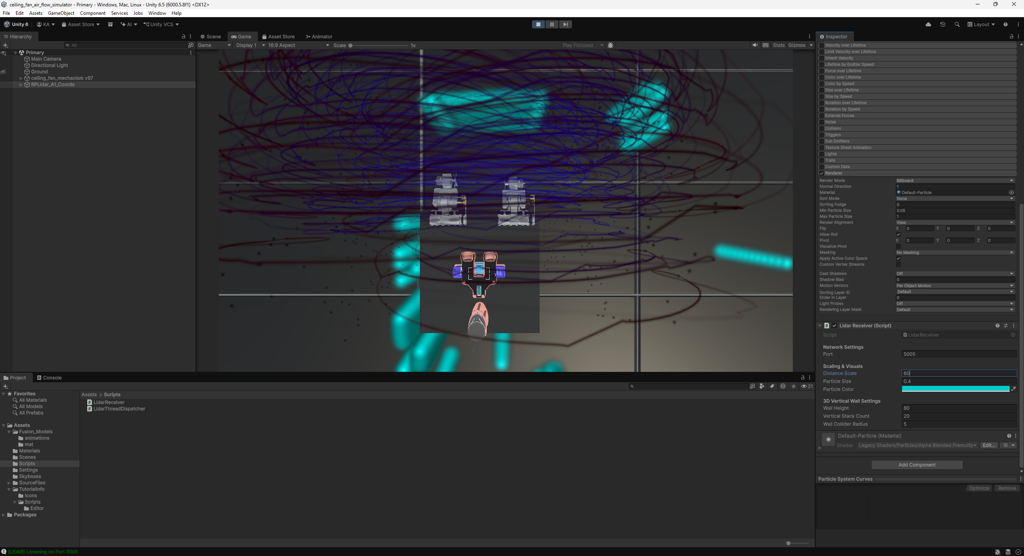Click the global search magnifier icon
The width and height of the screenshot is (1024, 556).
point(957,24)
